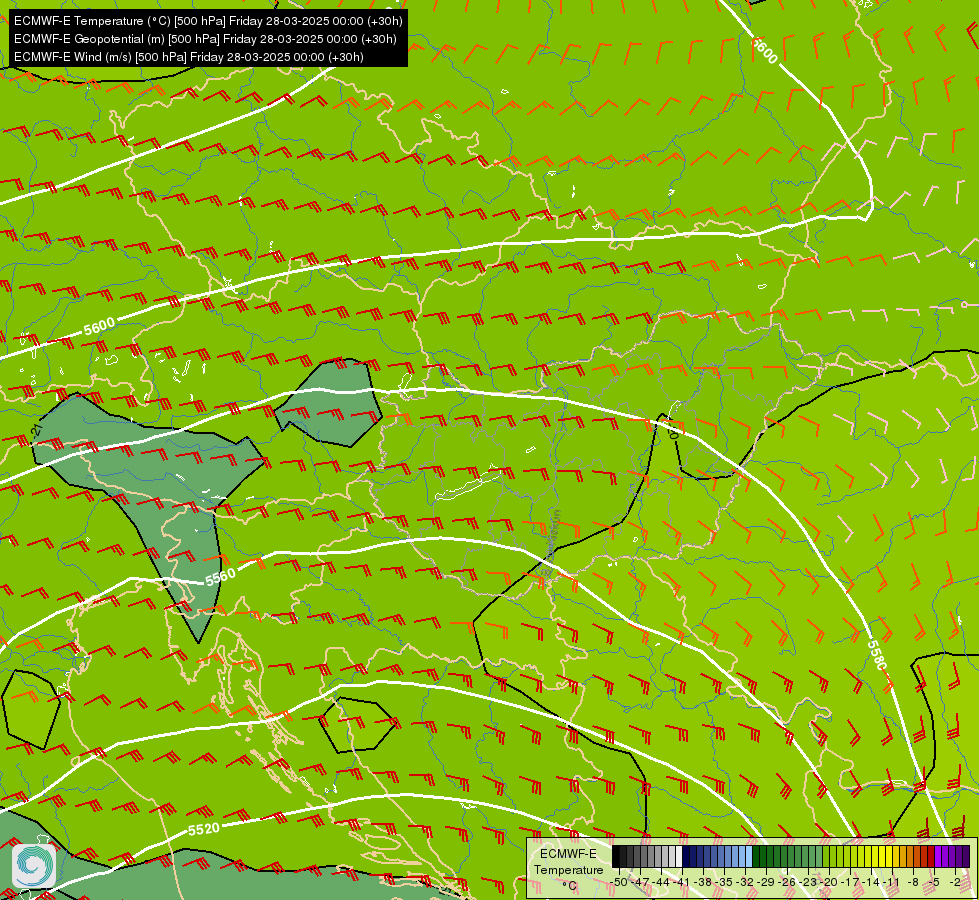Pick the dark purple swatch at legend's warm end
The height and width of the screenshot is (900, 979).
pyautogui.click(x=966, y=856)
